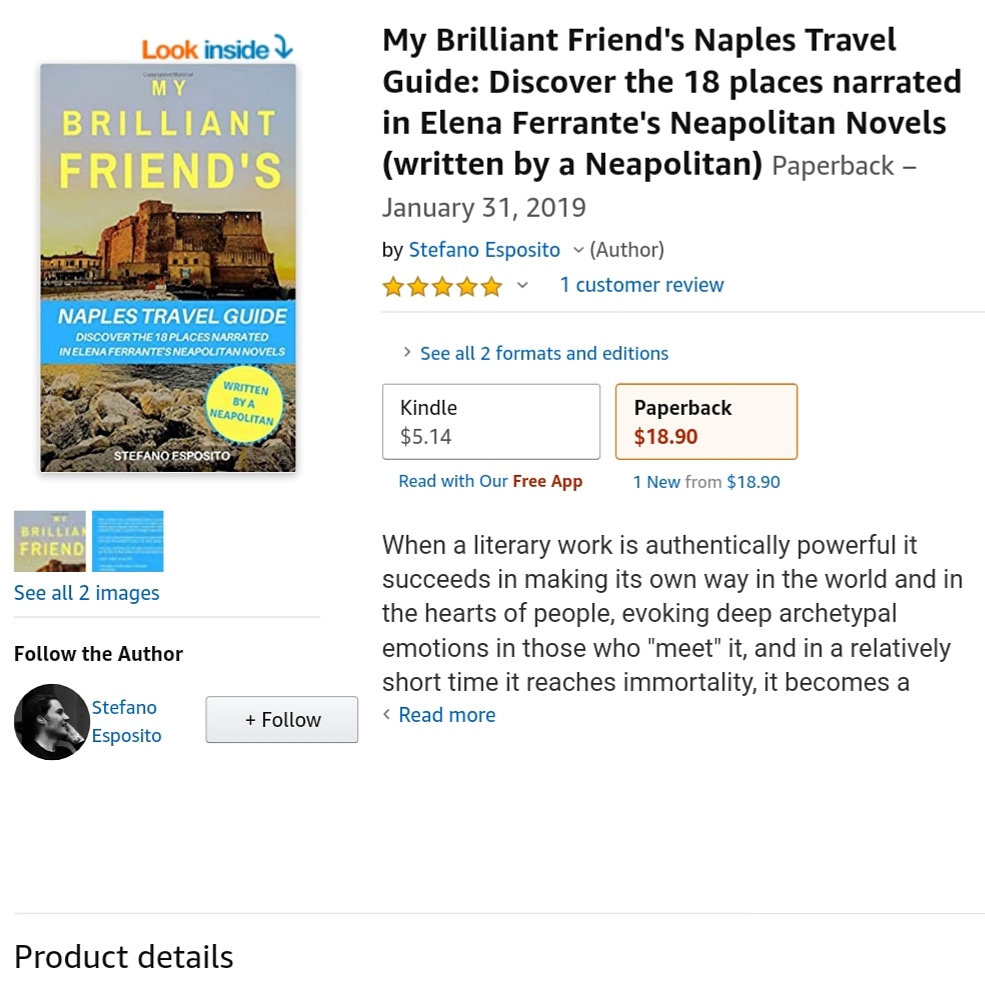Expand the description with Read more
985x985 pixels.
click(x=446, y=714)
